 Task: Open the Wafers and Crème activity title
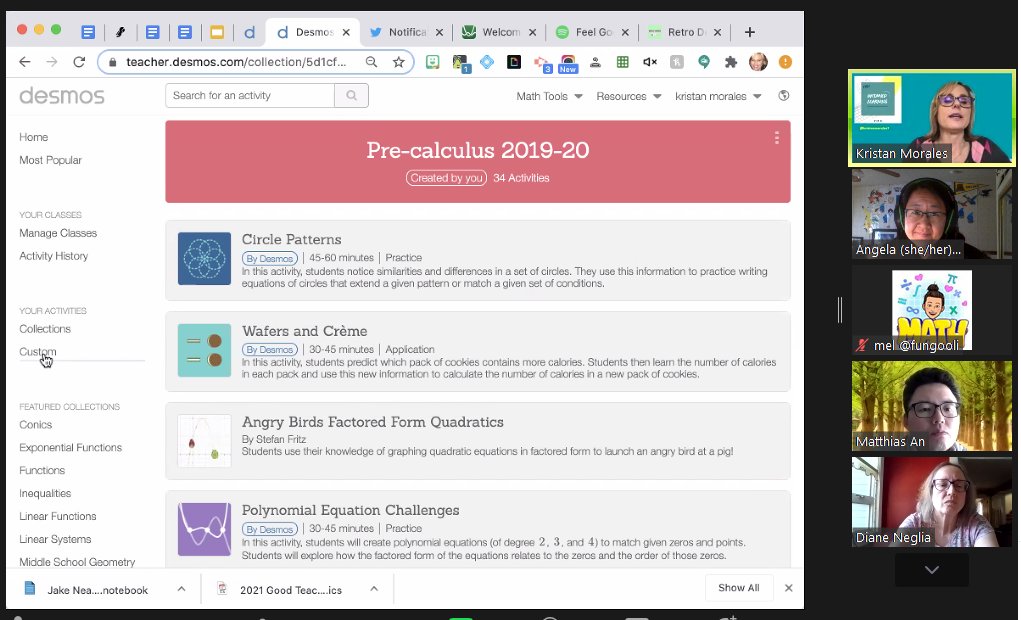[304, 331]
